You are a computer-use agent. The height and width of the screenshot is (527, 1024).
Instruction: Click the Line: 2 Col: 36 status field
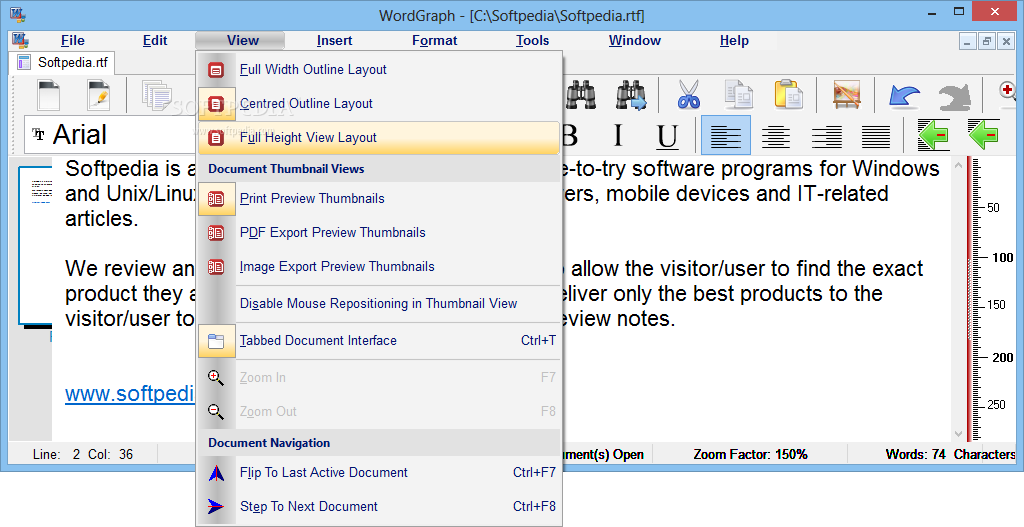pyautogui.click(x=82, y=454)
